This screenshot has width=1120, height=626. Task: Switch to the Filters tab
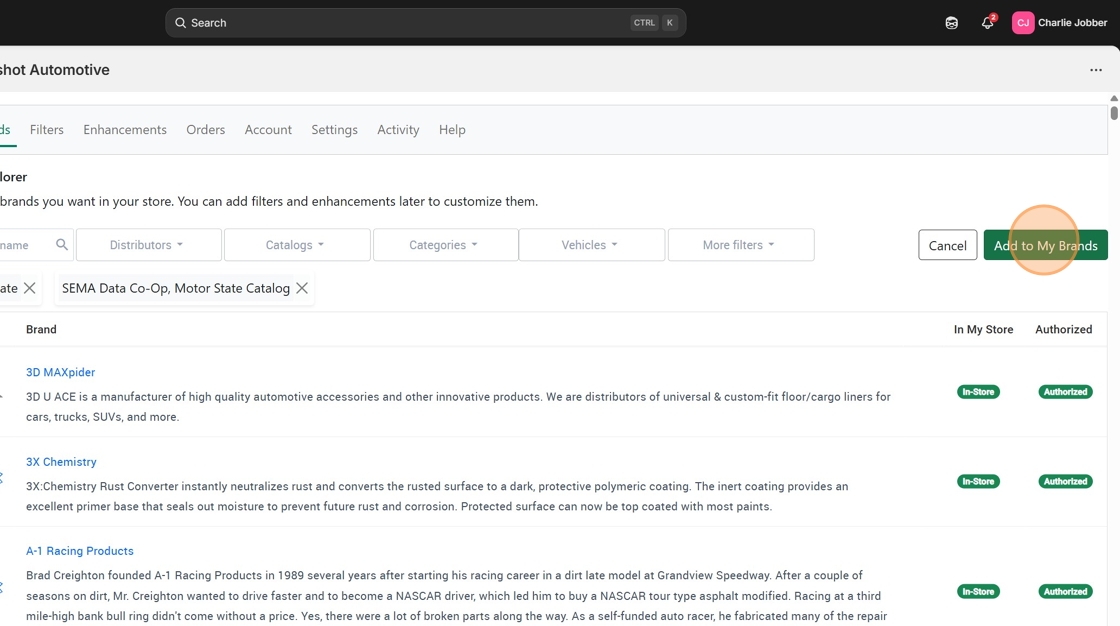[x=46, y=129]
